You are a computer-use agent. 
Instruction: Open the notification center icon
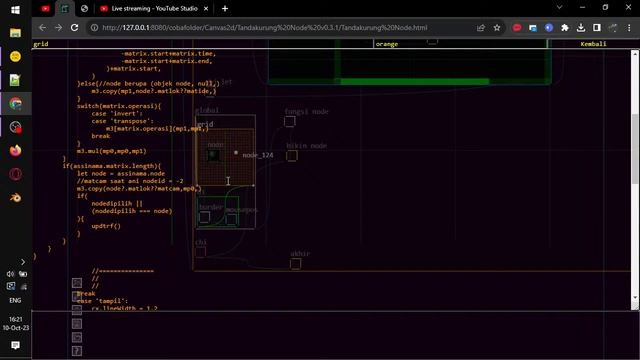pyautogui.click(x=16, y=345)
